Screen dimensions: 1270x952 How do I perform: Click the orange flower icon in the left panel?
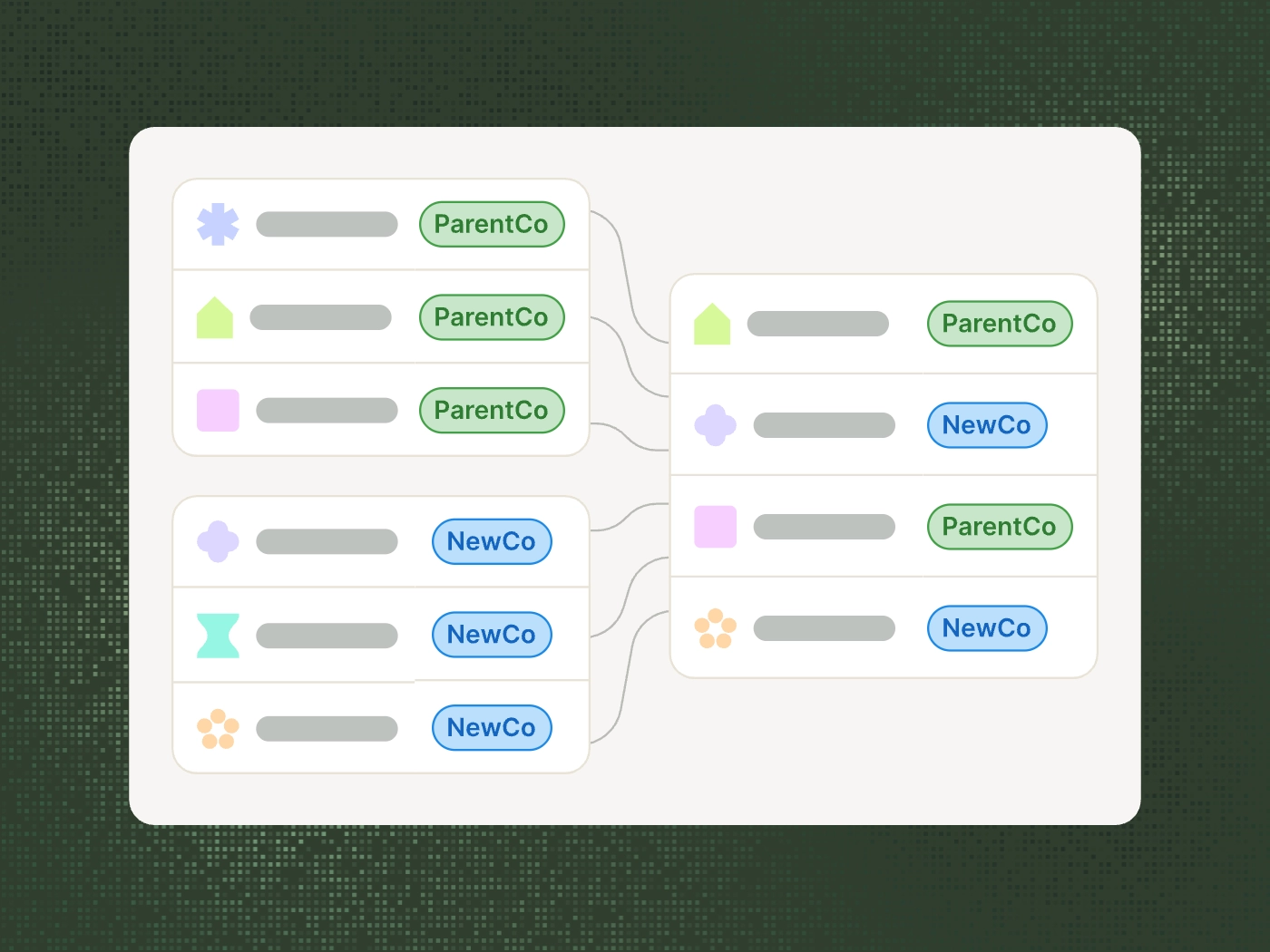click(218, 728)
